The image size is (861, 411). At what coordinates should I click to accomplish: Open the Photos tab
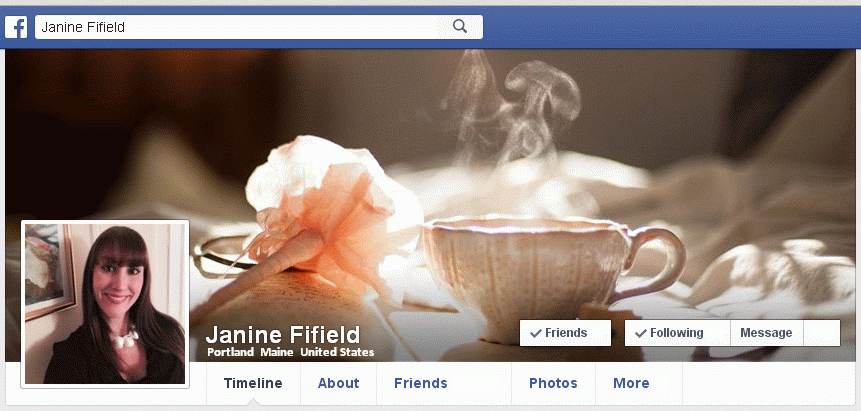tap(553, 383)
